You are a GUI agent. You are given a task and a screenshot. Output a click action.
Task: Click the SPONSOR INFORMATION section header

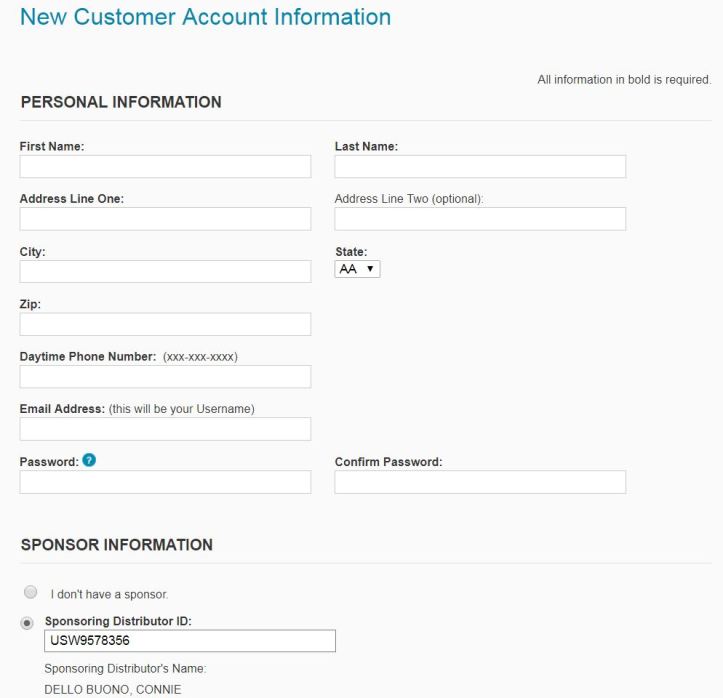click(x=116, y=545)
